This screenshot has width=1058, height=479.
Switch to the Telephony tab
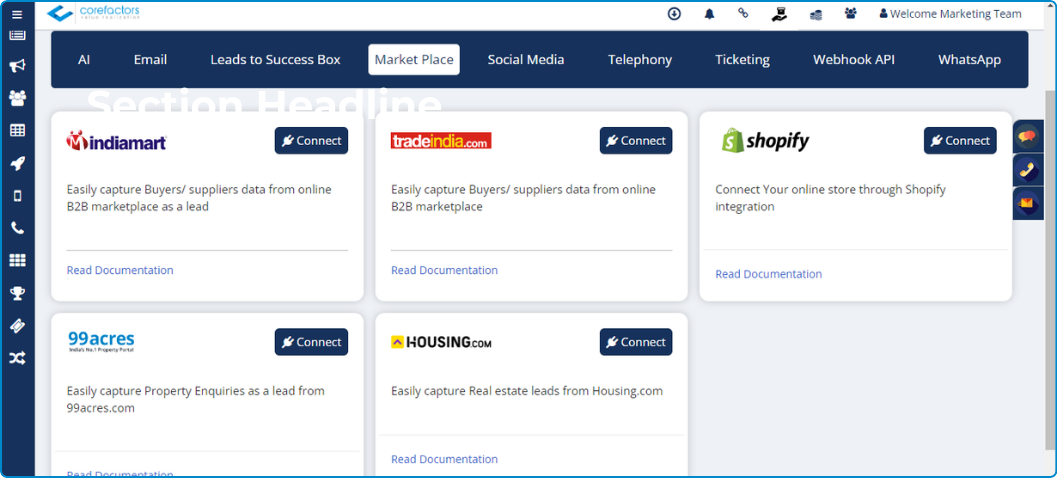coord(639,60)
